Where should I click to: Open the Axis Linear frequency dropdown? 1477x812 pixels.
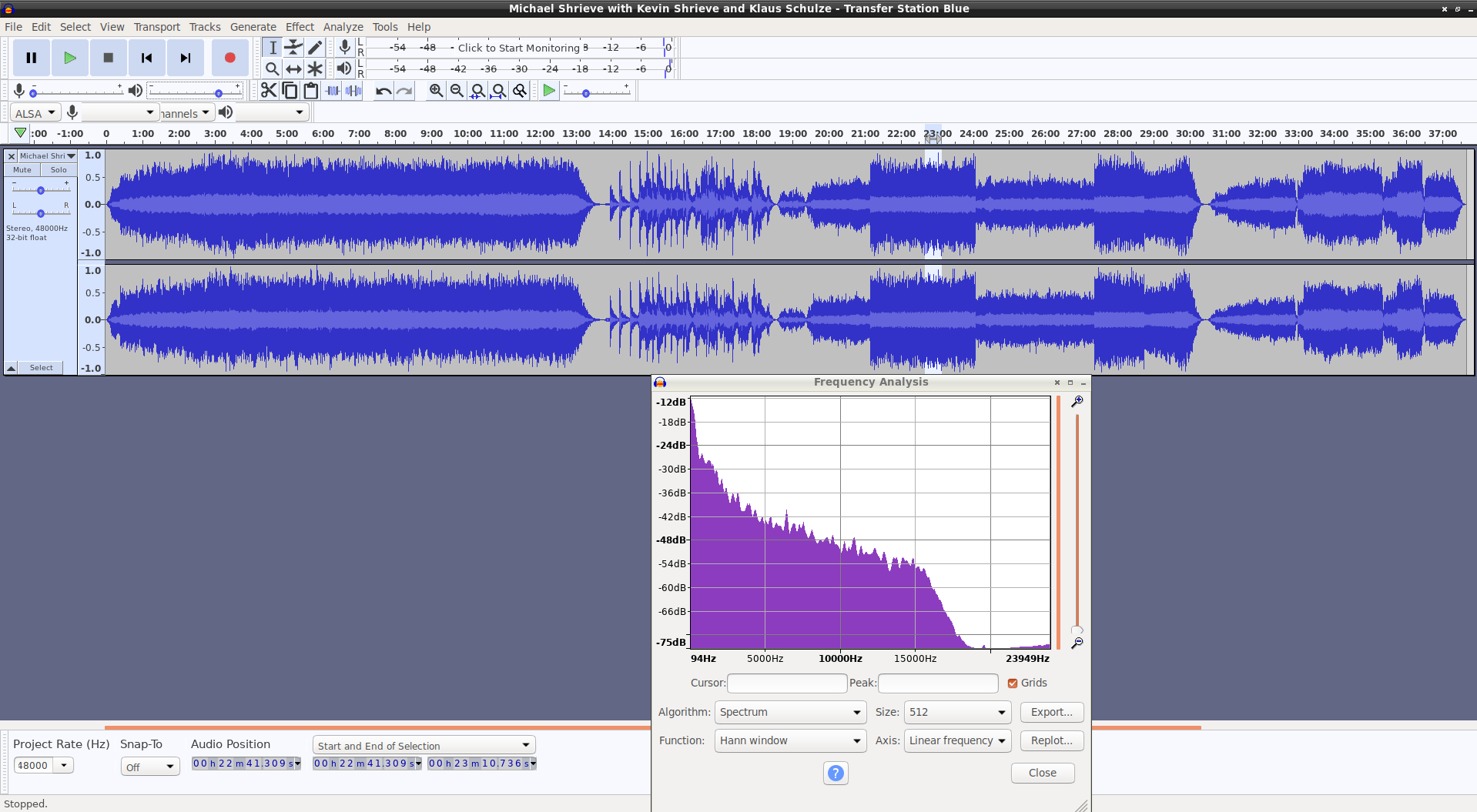[957, 741]
